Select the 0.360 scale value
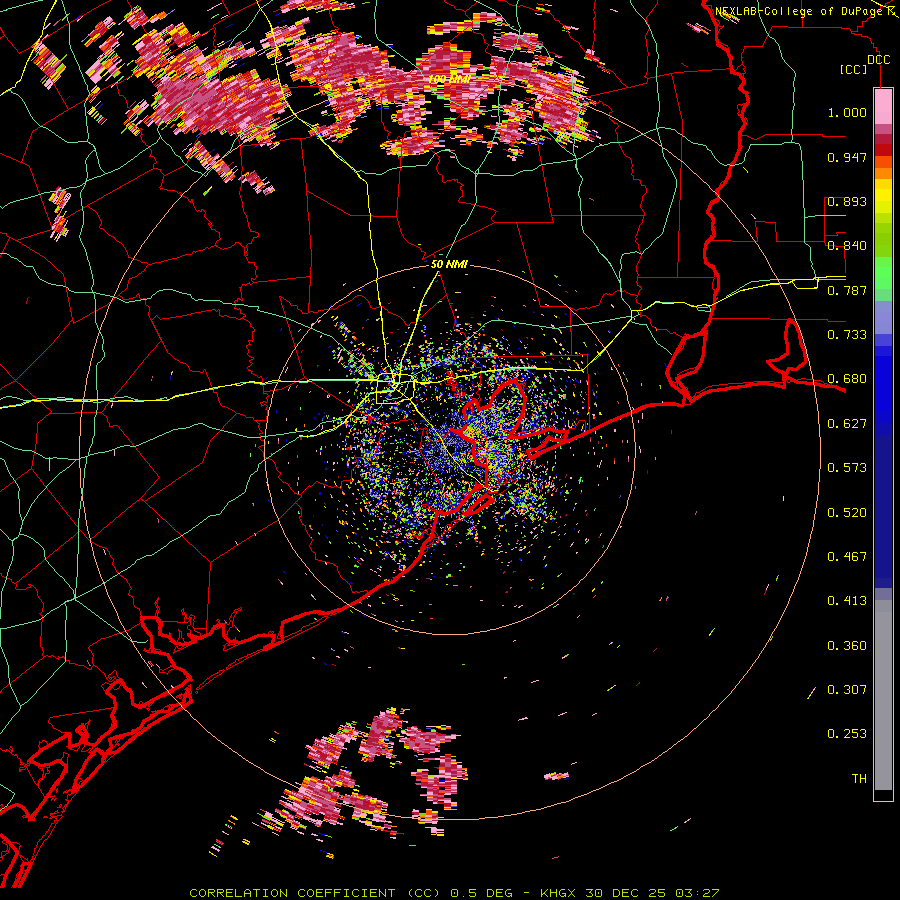Image resolution: width=900 pixels, height=900 pixels. point(847,646)
